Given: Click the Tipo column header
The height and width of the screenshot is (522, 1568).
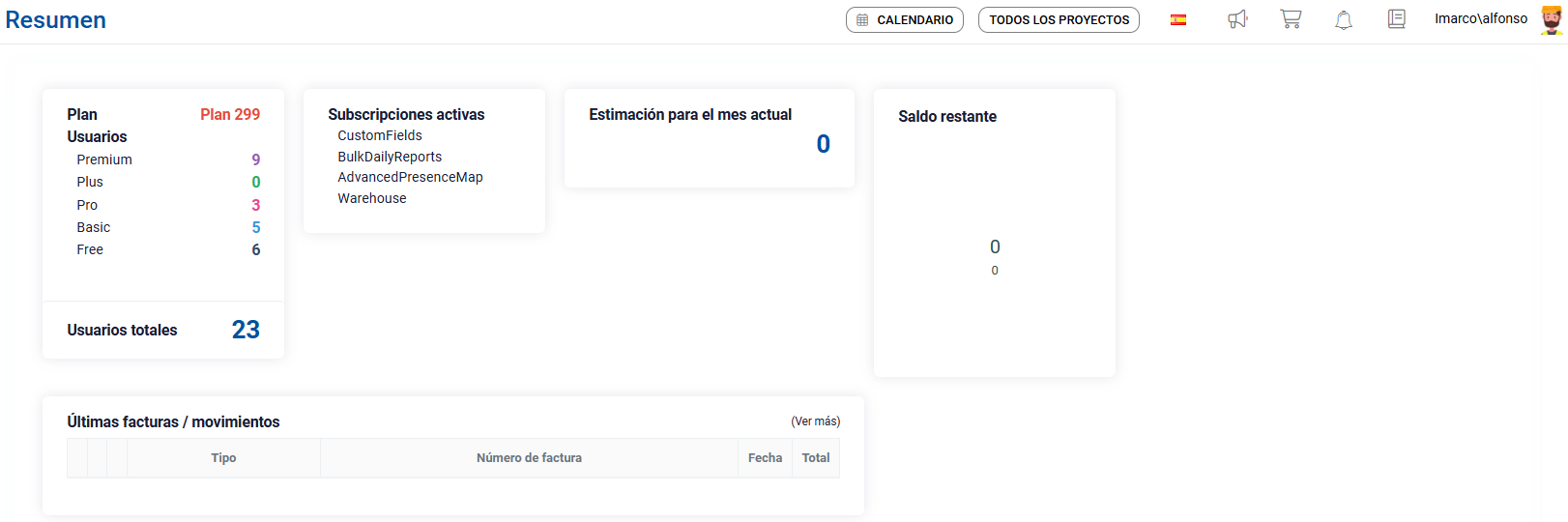Looking at the screenshot, I should point(223,458).
